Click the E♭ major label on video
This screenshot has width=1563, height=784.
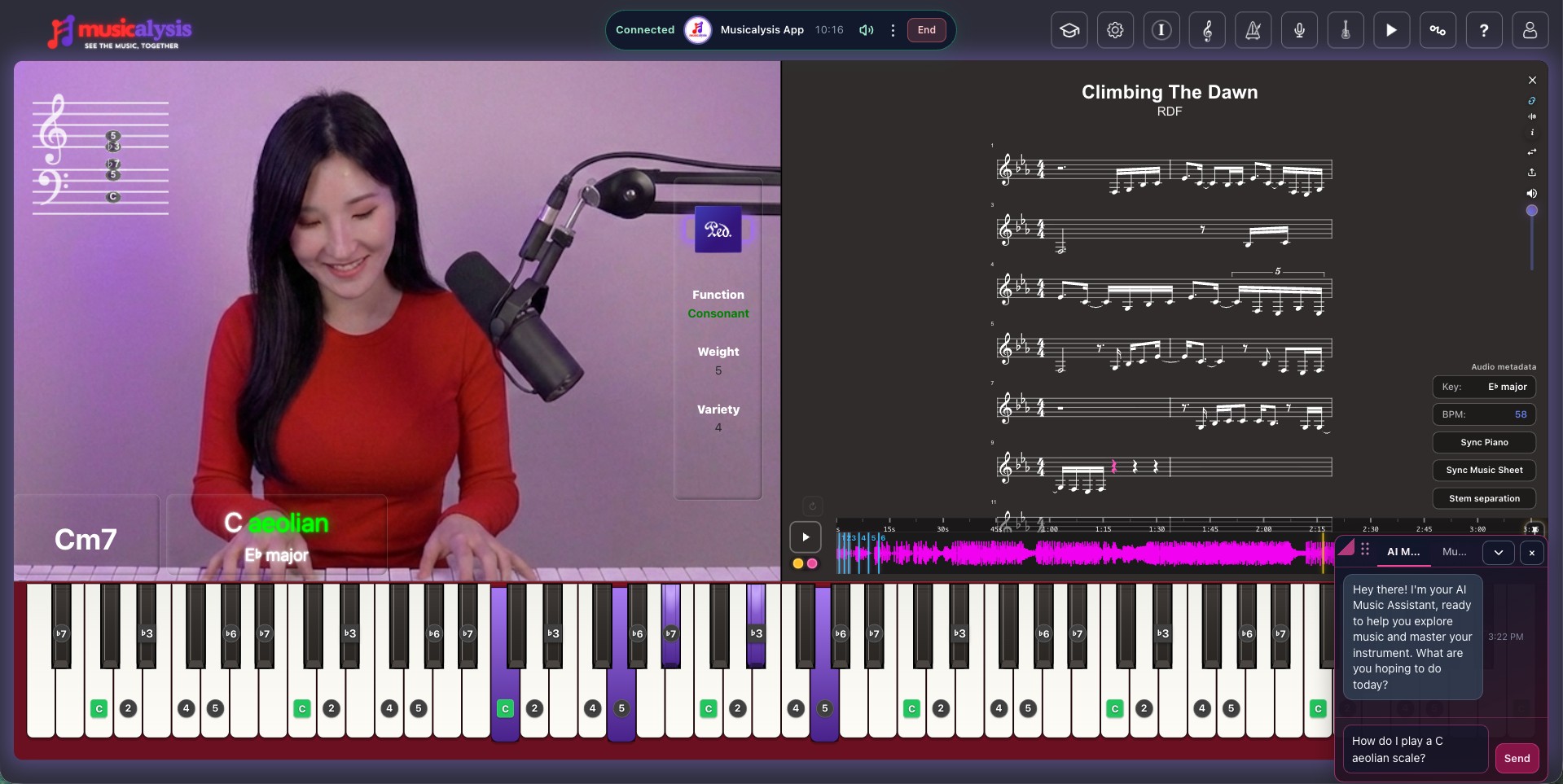tap(277, 555)
